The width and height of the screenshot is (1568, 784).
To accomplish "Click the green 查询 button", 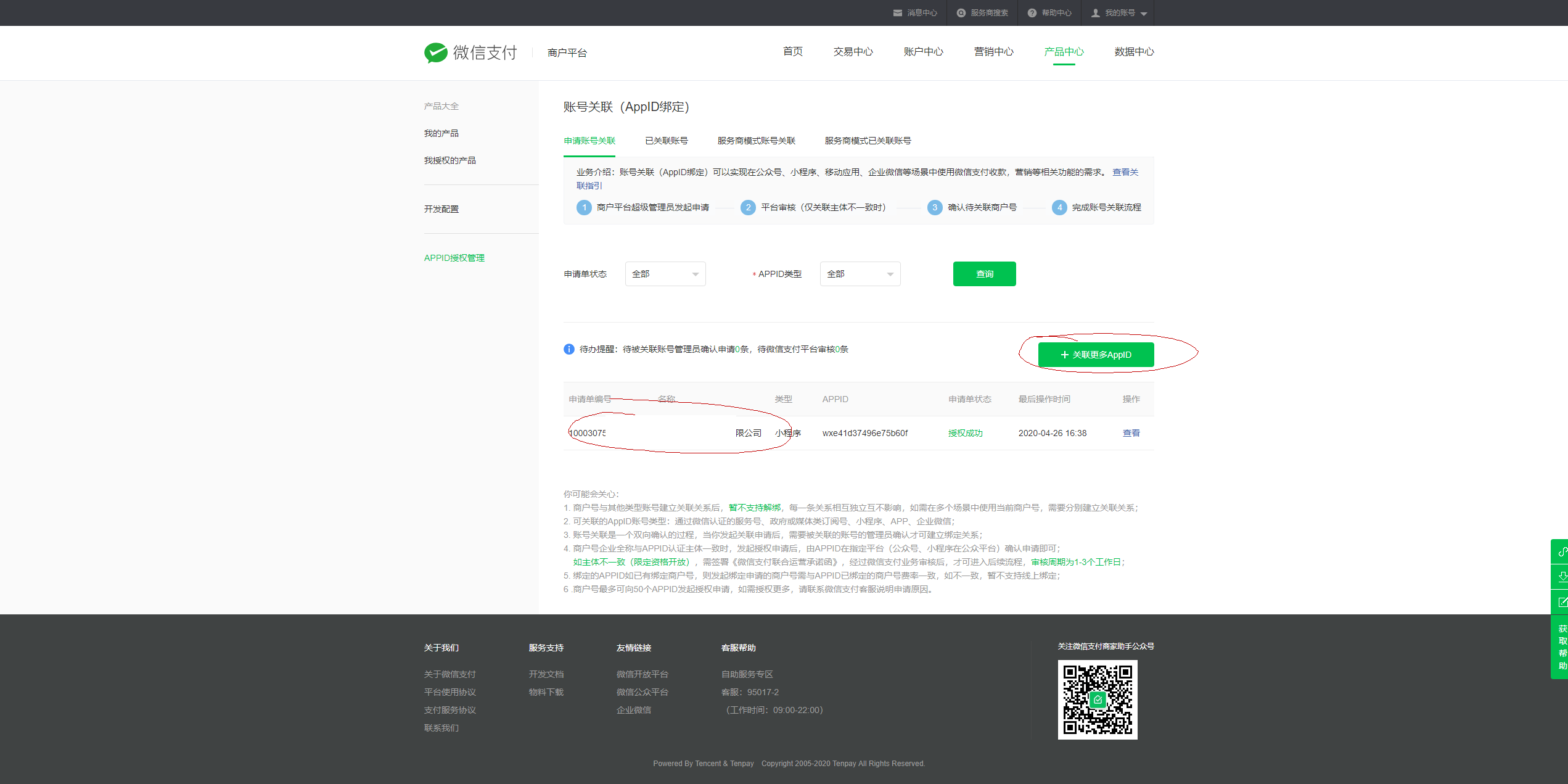I will coord(985,274).
